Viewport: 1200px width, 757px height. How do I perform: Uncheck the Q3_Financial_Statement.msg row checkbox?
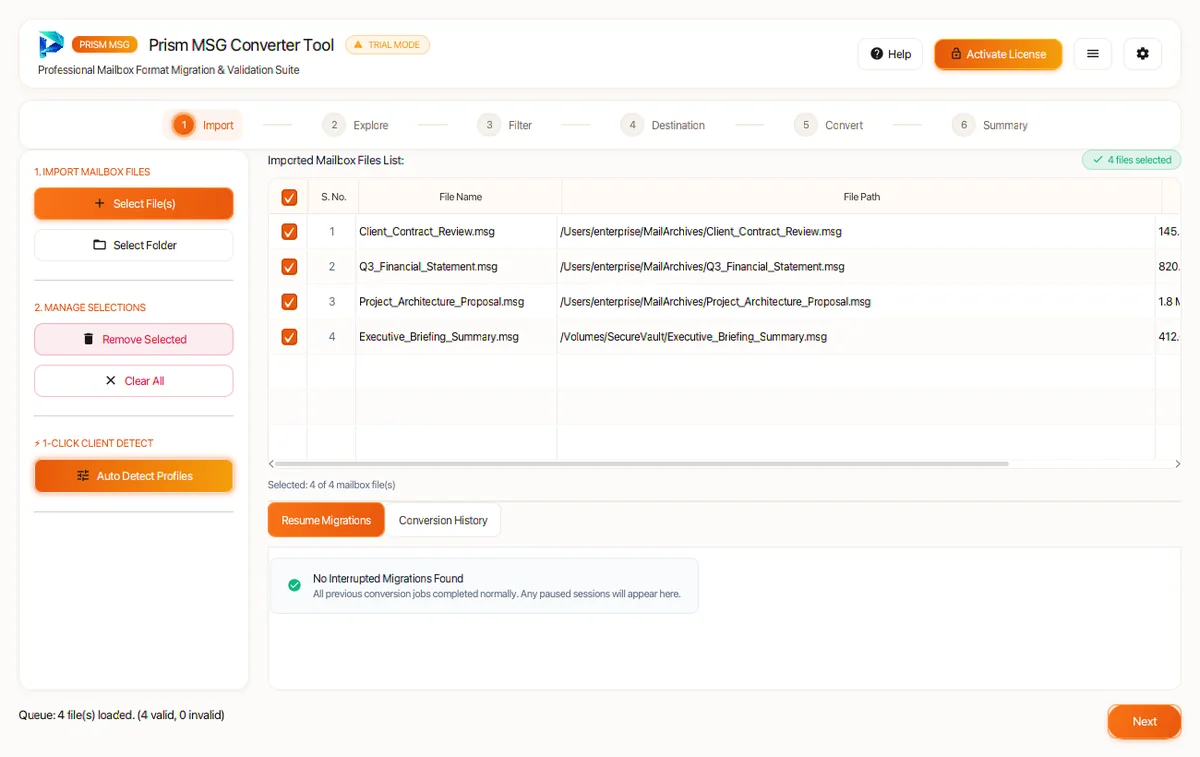click(289, 267)
